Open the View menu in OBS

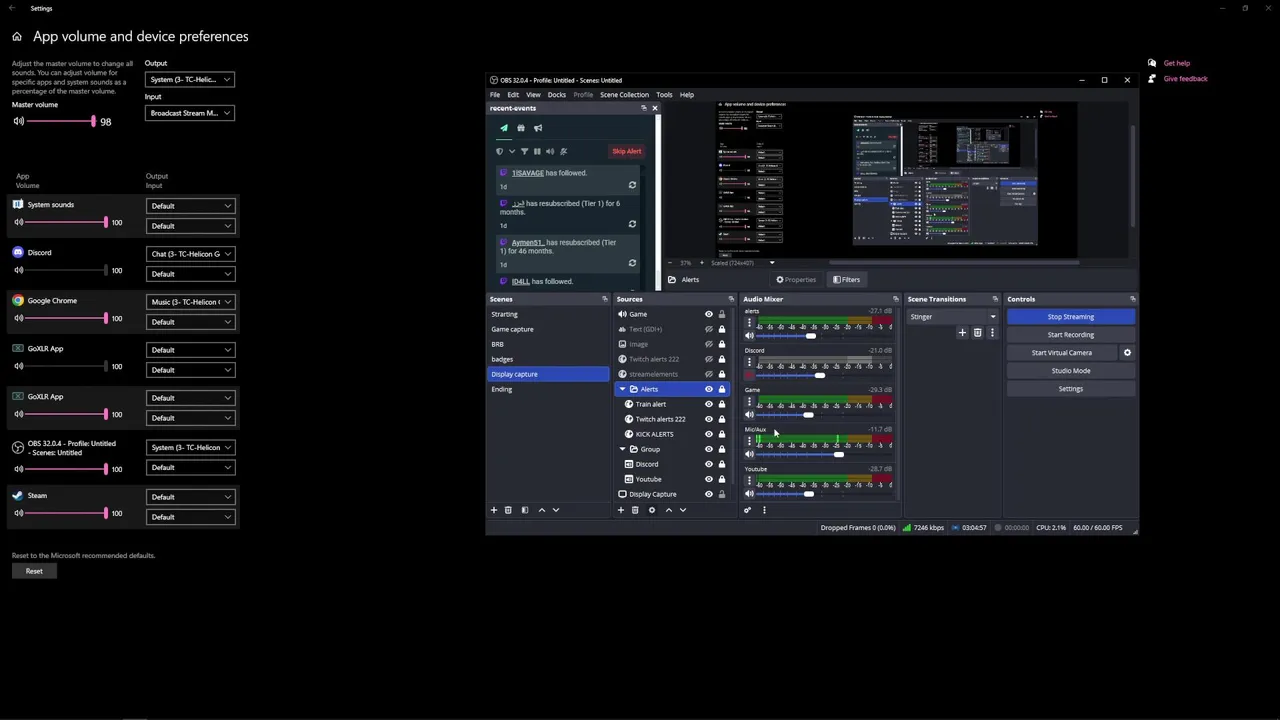tap(533, 95)
